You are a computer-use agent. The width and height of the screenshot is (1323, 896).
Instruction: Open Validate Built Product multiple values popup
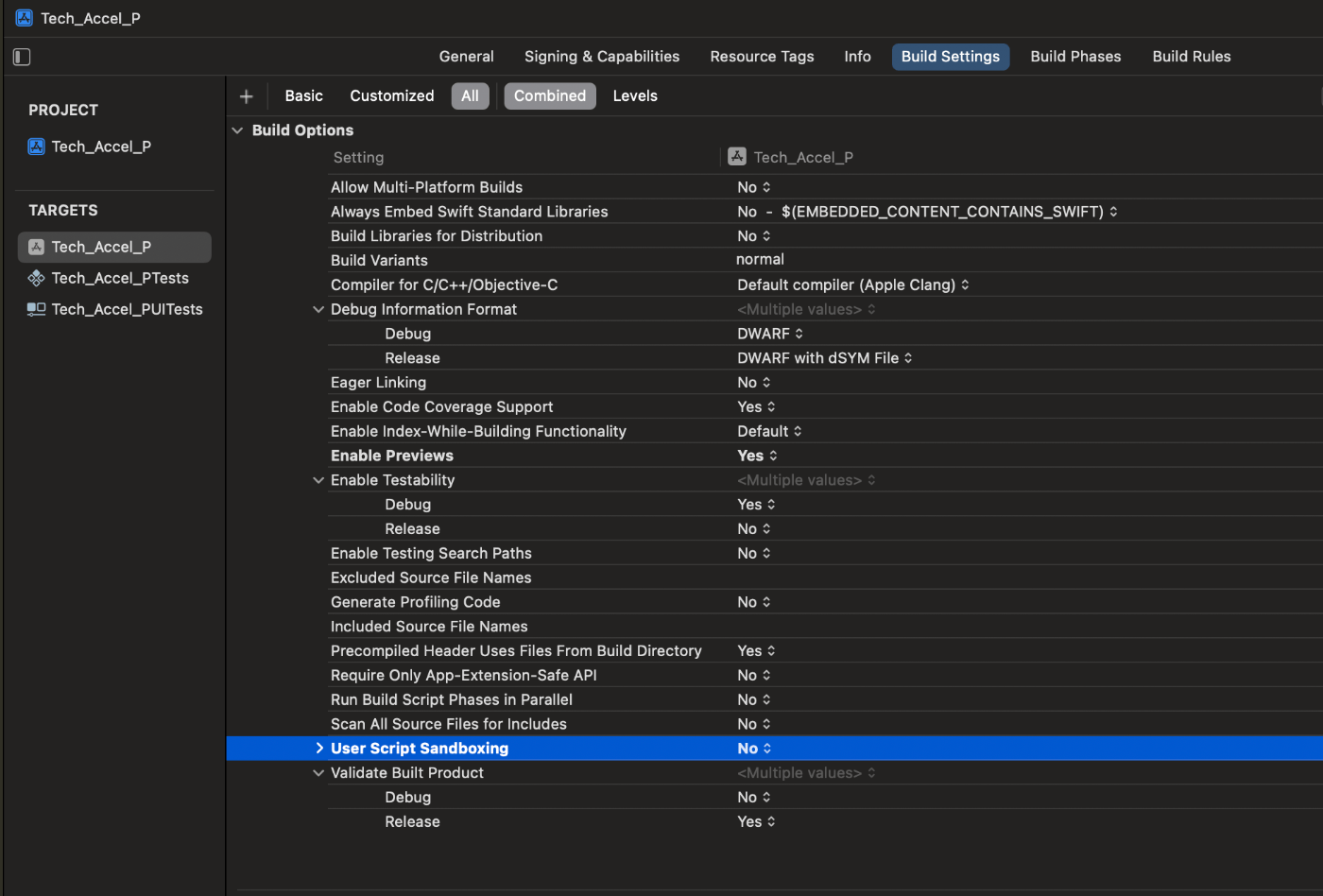[x=806, y=773]
